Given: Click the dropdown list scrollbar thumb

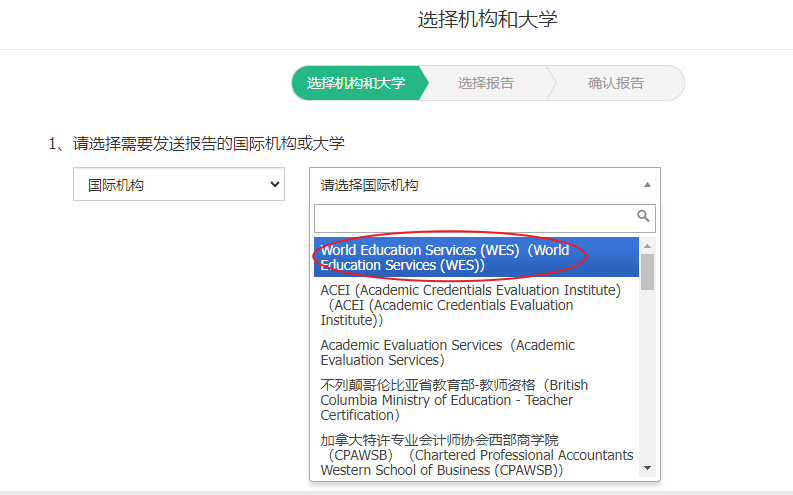Looking at the screenshot, I should (647, 272).
